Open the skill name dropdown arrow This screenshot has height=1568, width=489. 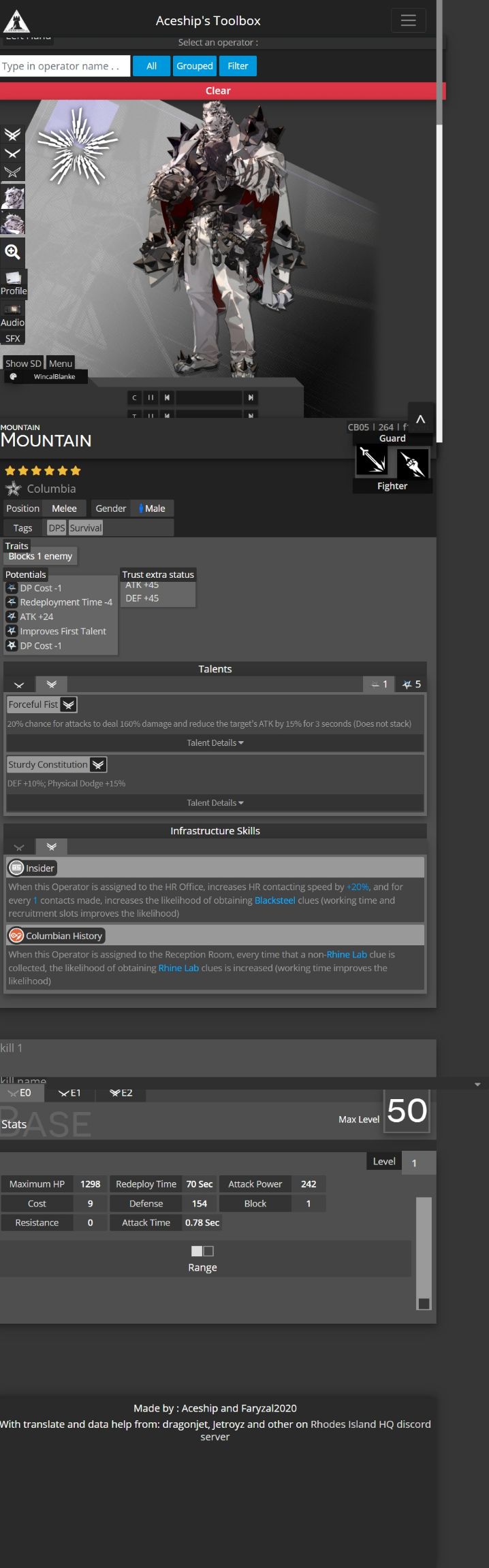477,1085
